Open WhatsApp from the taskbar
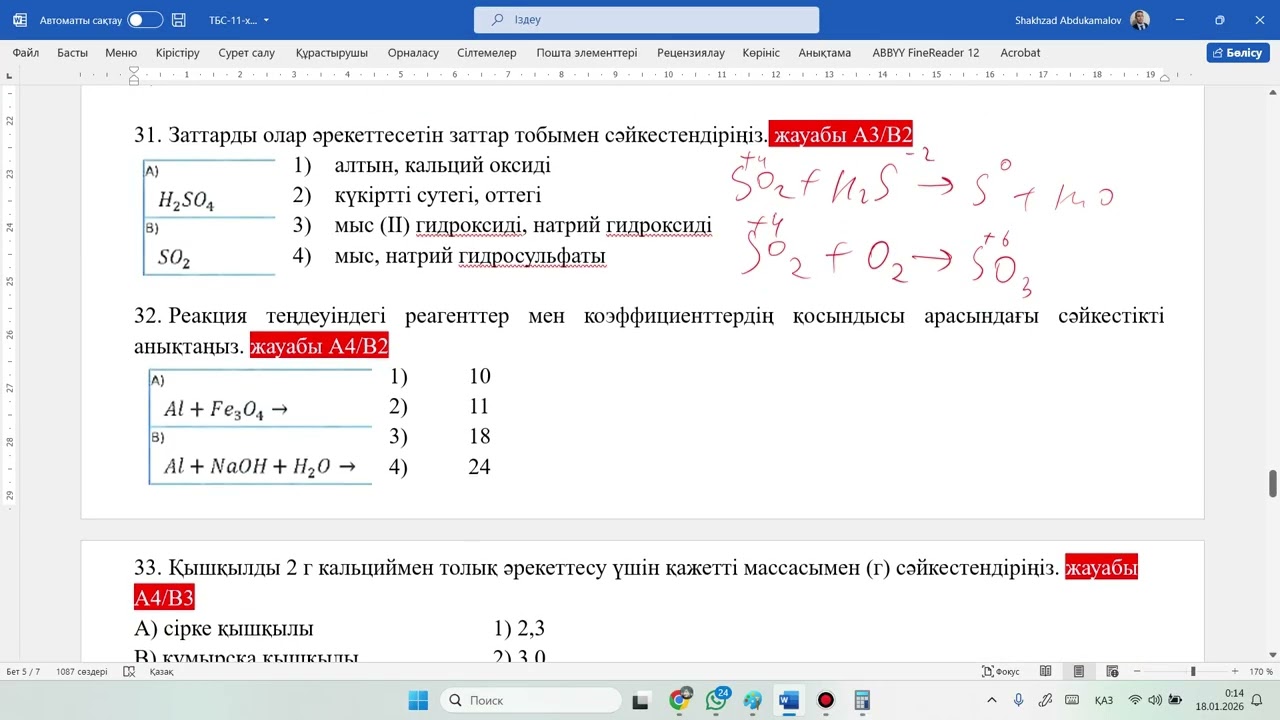1280x720 pixels. 716,700
